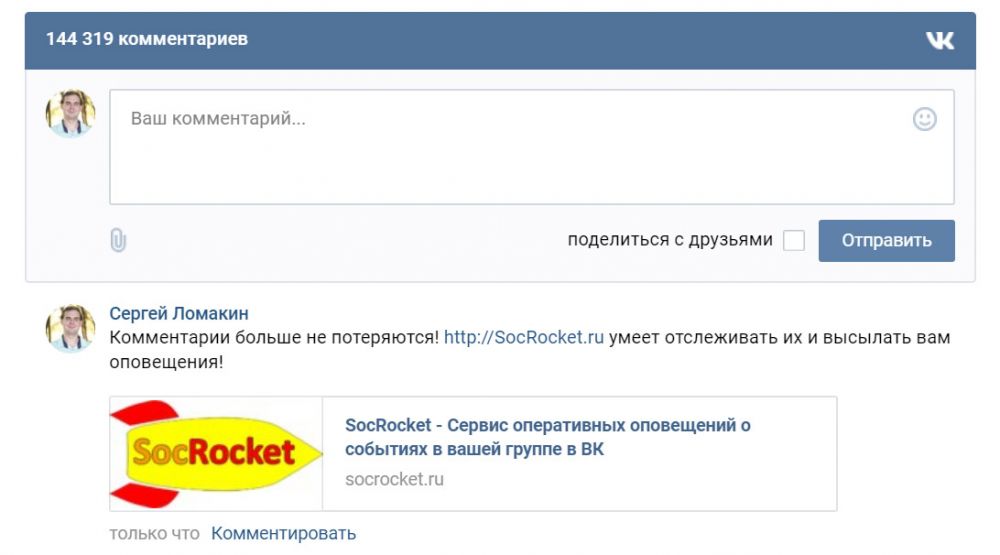Click the word "оповещения!" in the comment

[166, 362]
